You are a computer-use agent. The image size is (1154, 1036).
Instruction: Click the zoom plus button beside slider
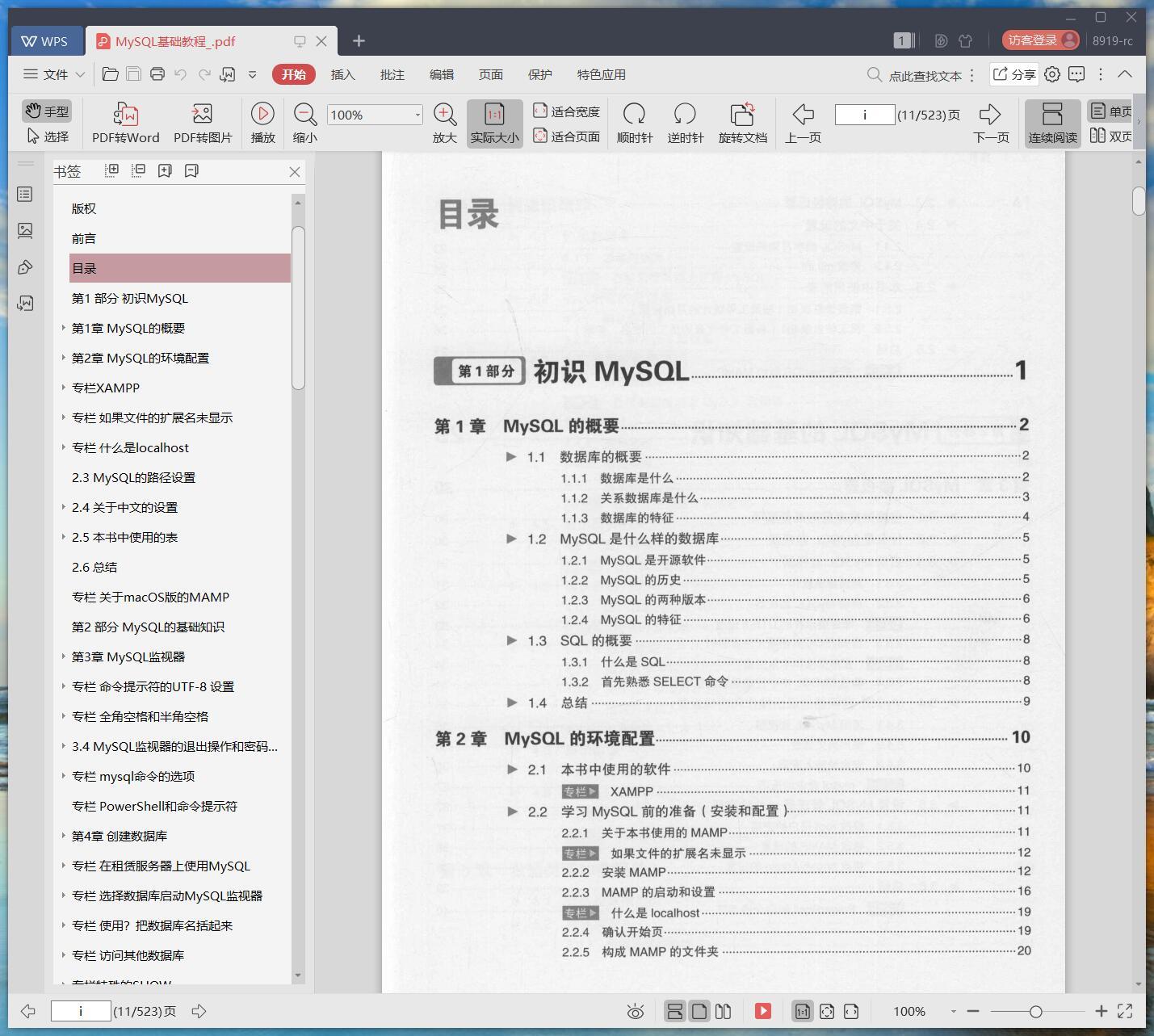click(1101, 1011)
